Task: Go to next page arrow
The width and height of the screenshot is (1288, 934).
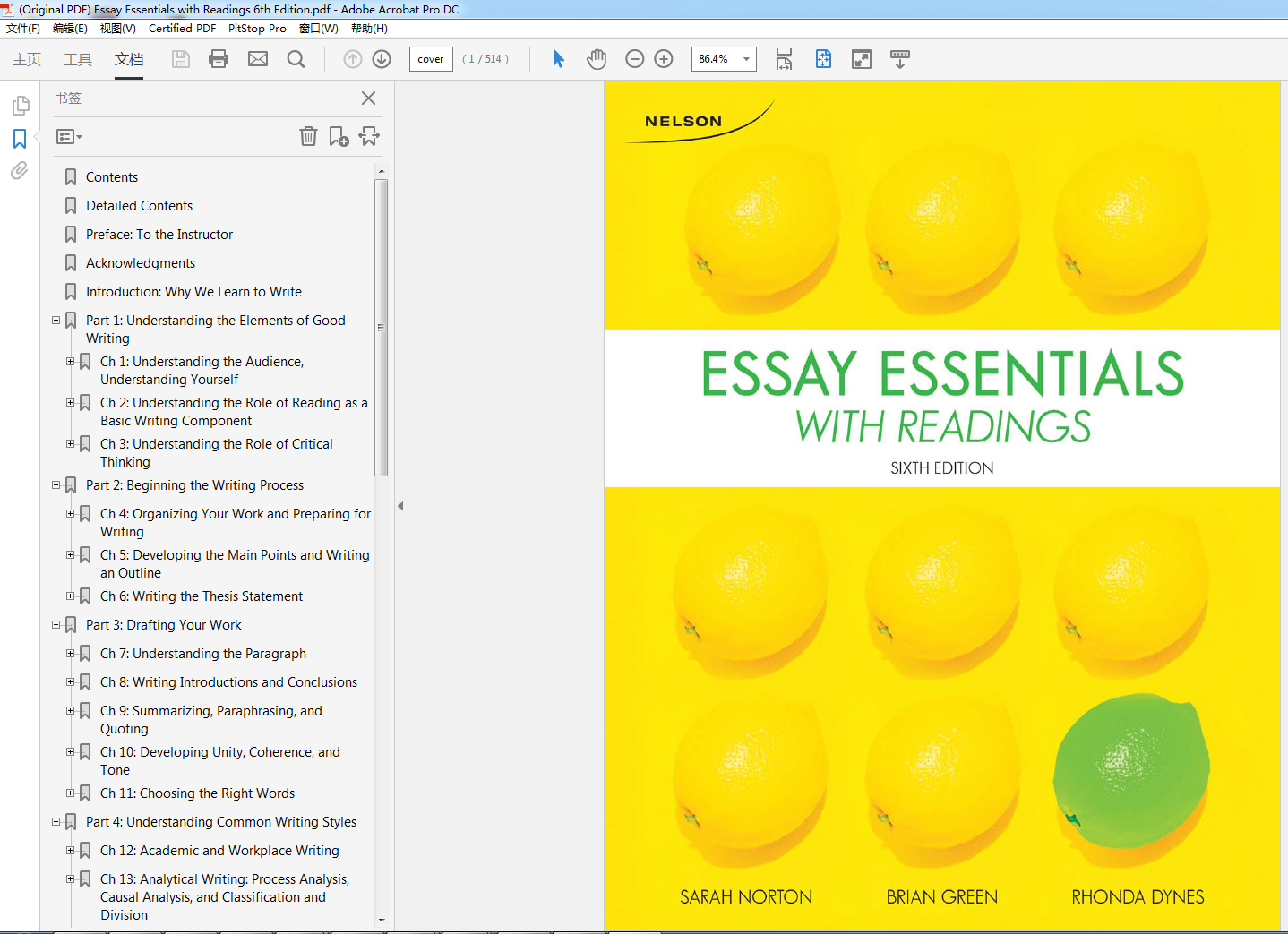Action: [382, 59]
